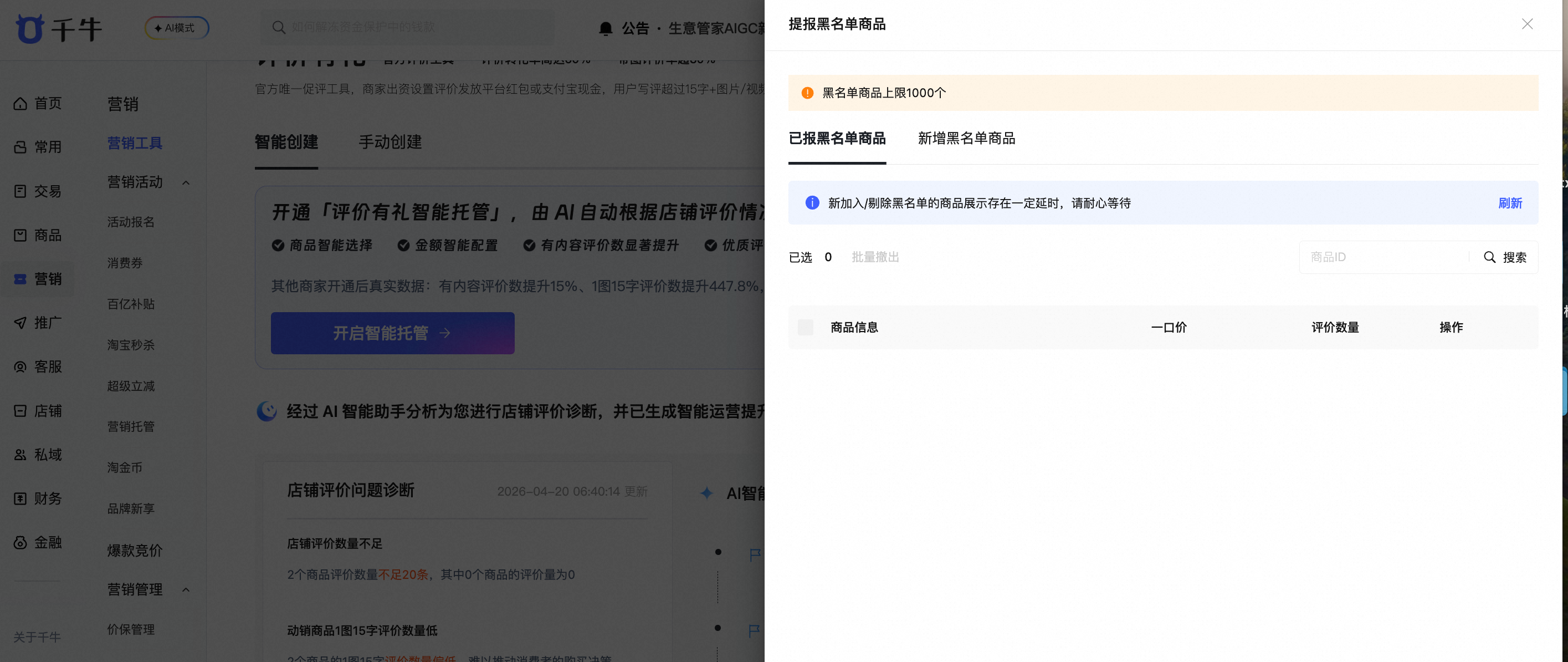Click the 金额智能配置 checkmark icon
Viewport: 1568px width, 662px height.
pos(403,246)
